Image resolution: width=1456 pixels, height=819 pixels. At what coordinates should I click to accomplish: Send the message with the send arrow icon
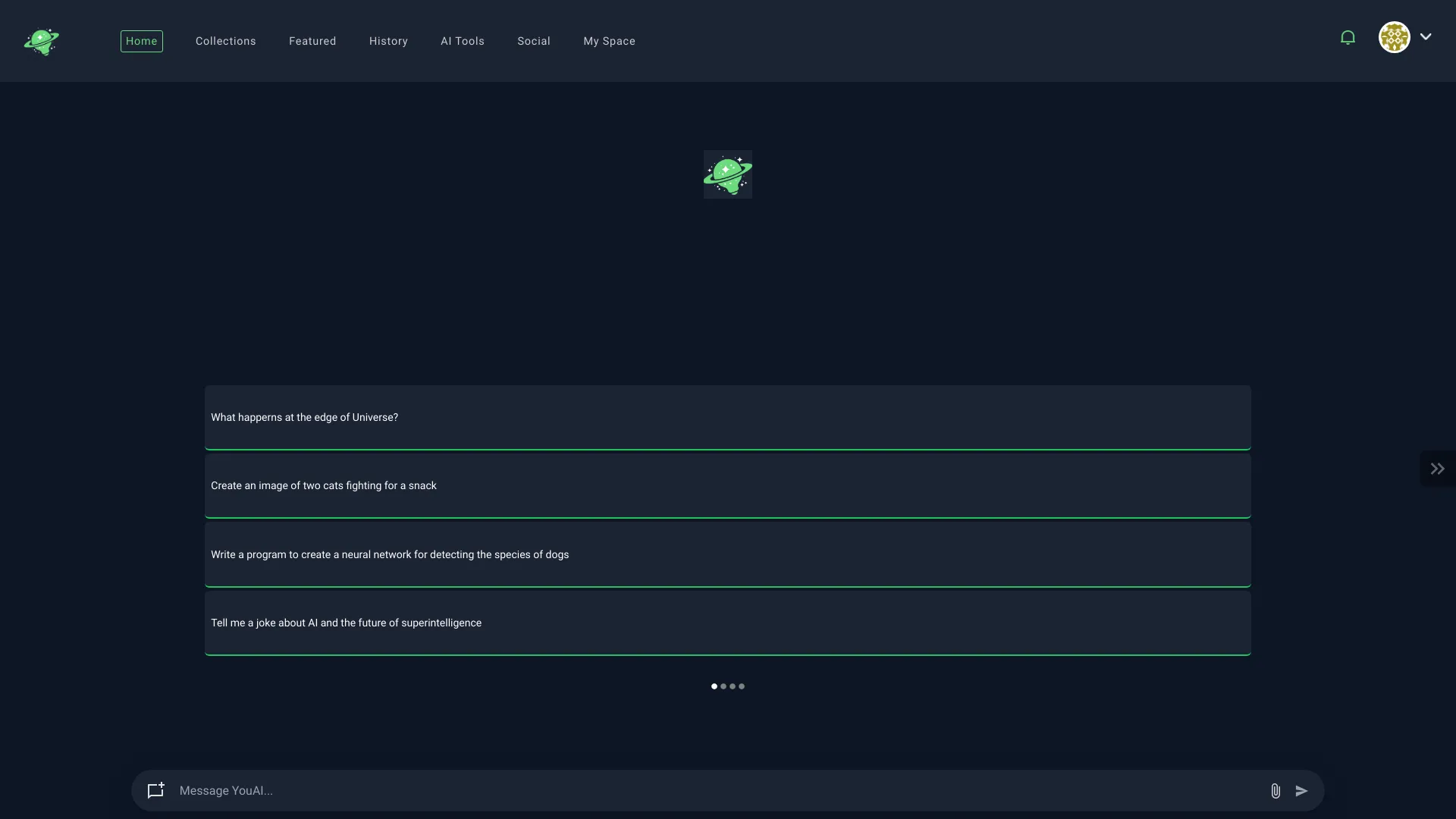(1302, 791)
